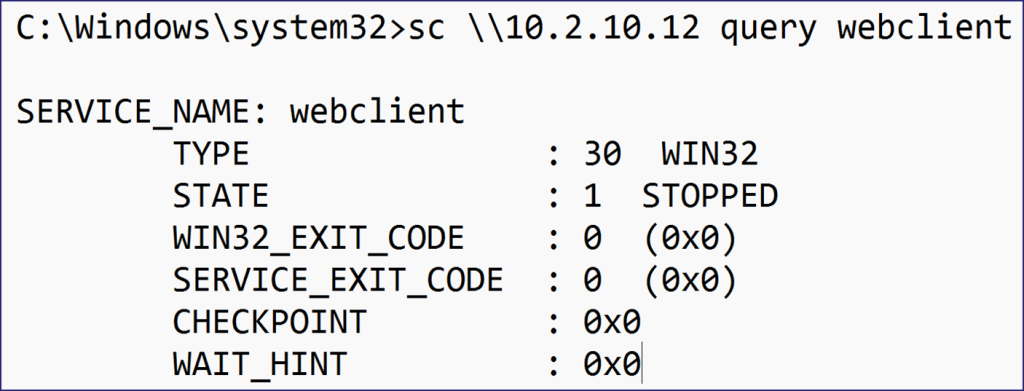The height and width of the screenshot is (391, 1024).
Task: Click the STOPPED status text
Action: tap(710, 196)
